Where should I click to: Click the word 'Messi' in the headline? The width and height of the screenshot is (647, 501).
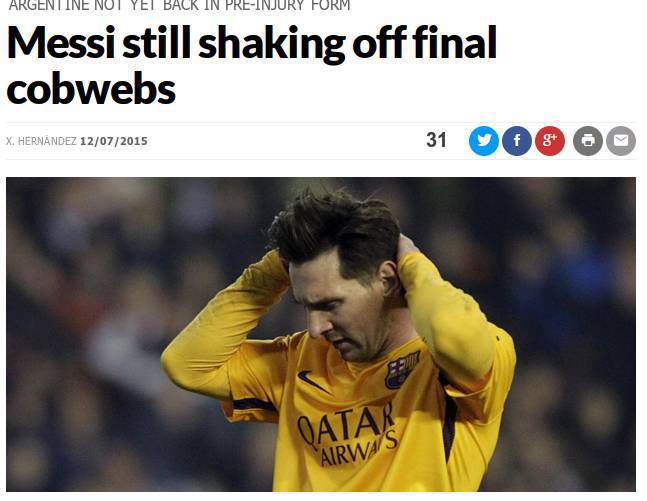click(61, 43)
